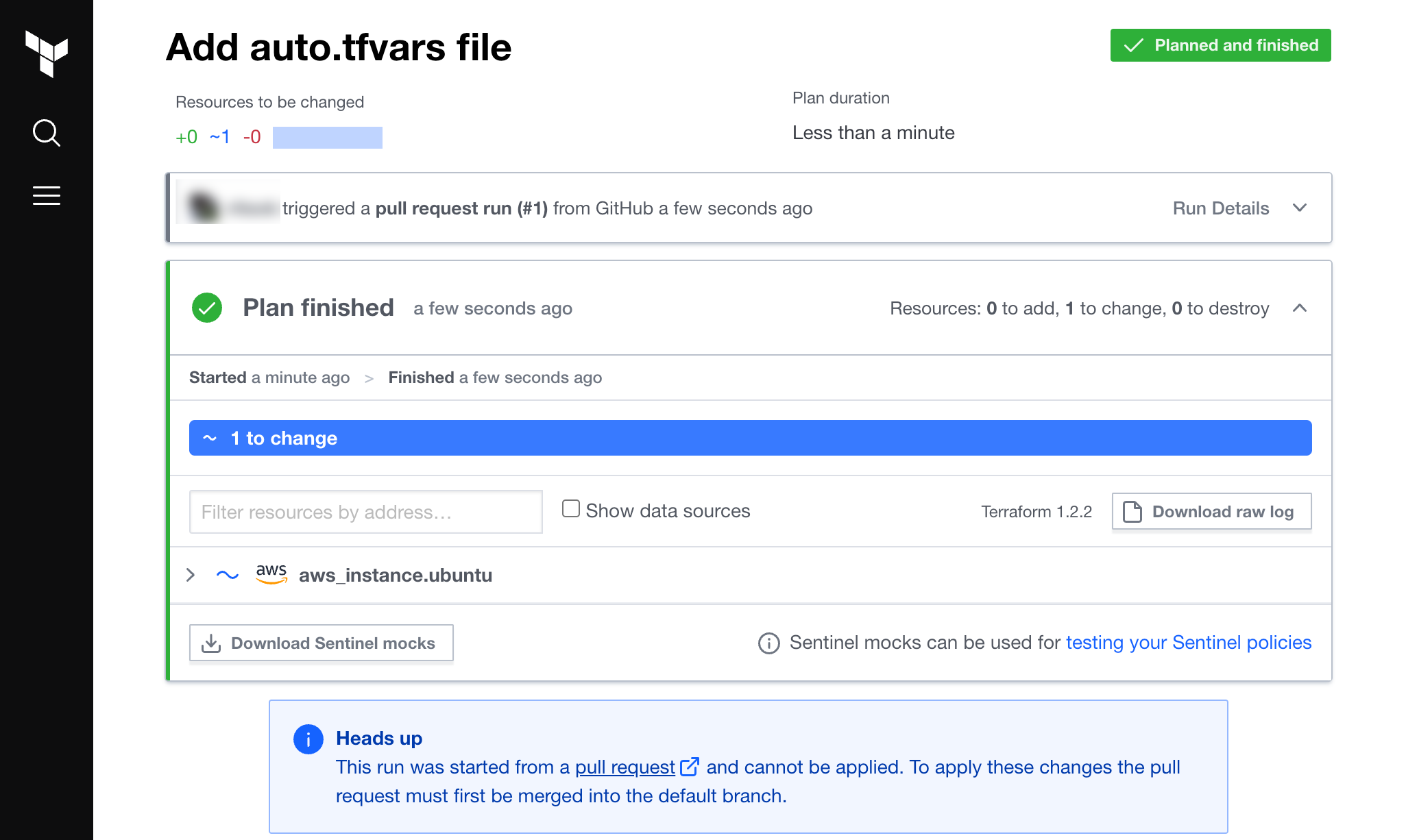
Task: Click Download Sentinel mocks button
Action: tap(321, 643)
